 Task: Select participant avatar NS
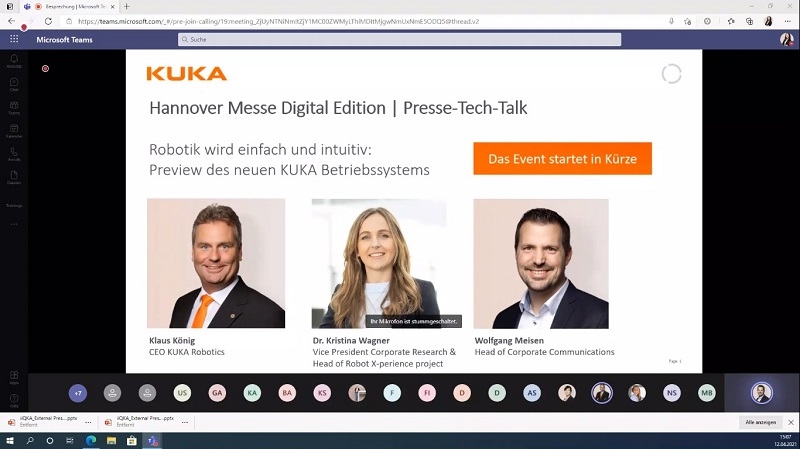coord(672,393)
